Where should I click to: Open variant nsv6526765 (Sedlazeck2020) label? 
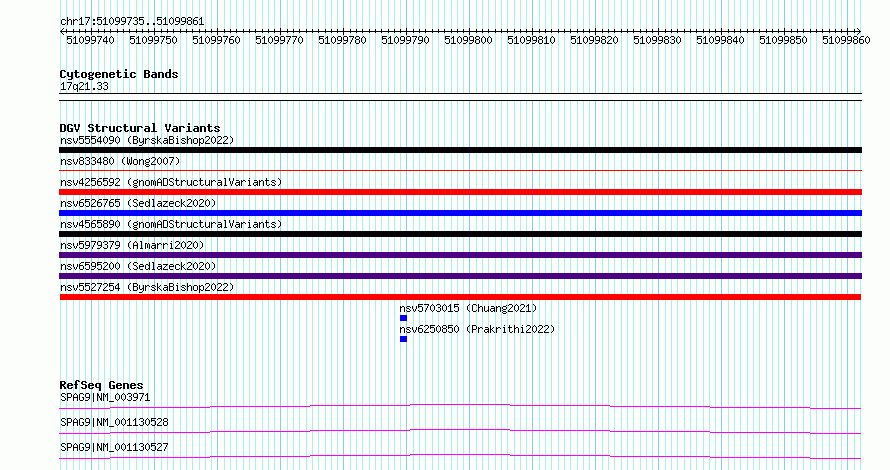pos(138,203)
